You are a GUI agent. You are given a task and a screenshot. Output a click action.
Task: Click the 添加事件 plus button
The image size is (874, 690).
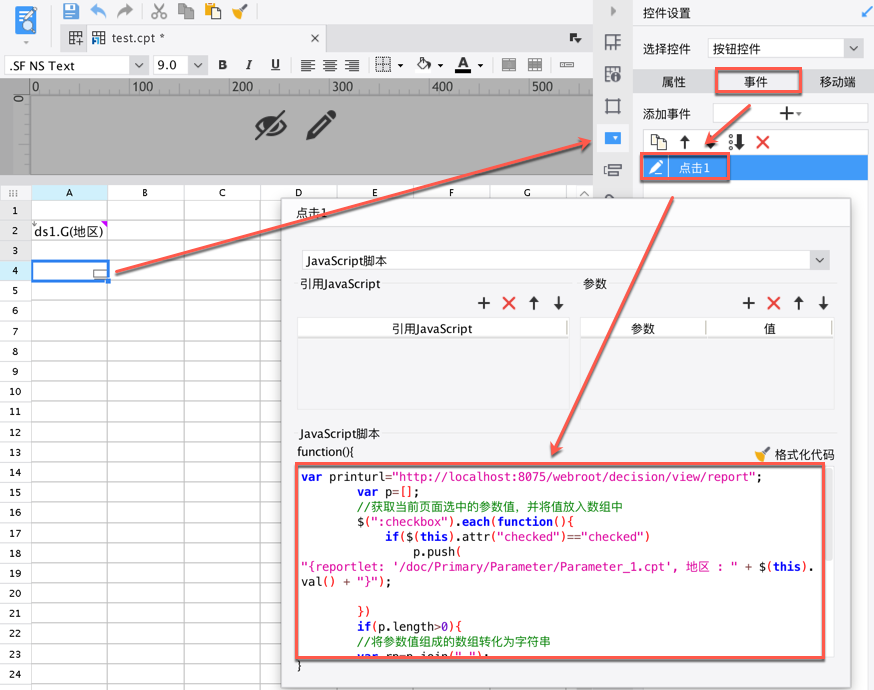pos(787,114)
